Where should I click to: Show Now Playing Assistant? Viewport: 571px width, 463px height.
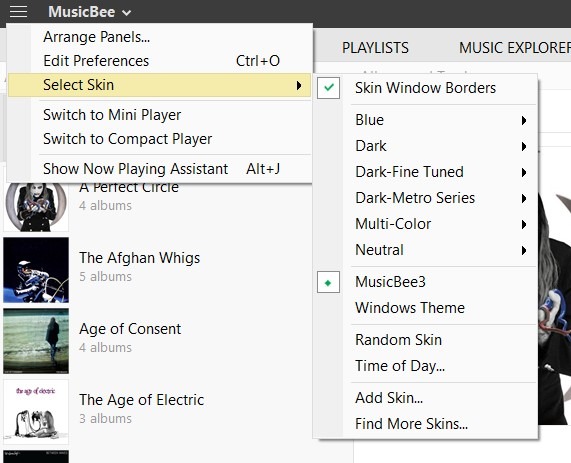[160, 169]
